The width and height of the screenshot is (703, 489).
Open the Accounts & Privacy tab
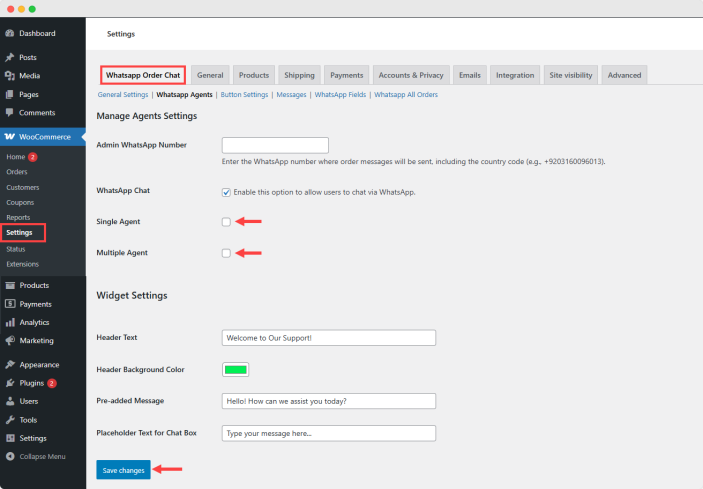click(410, 75)
